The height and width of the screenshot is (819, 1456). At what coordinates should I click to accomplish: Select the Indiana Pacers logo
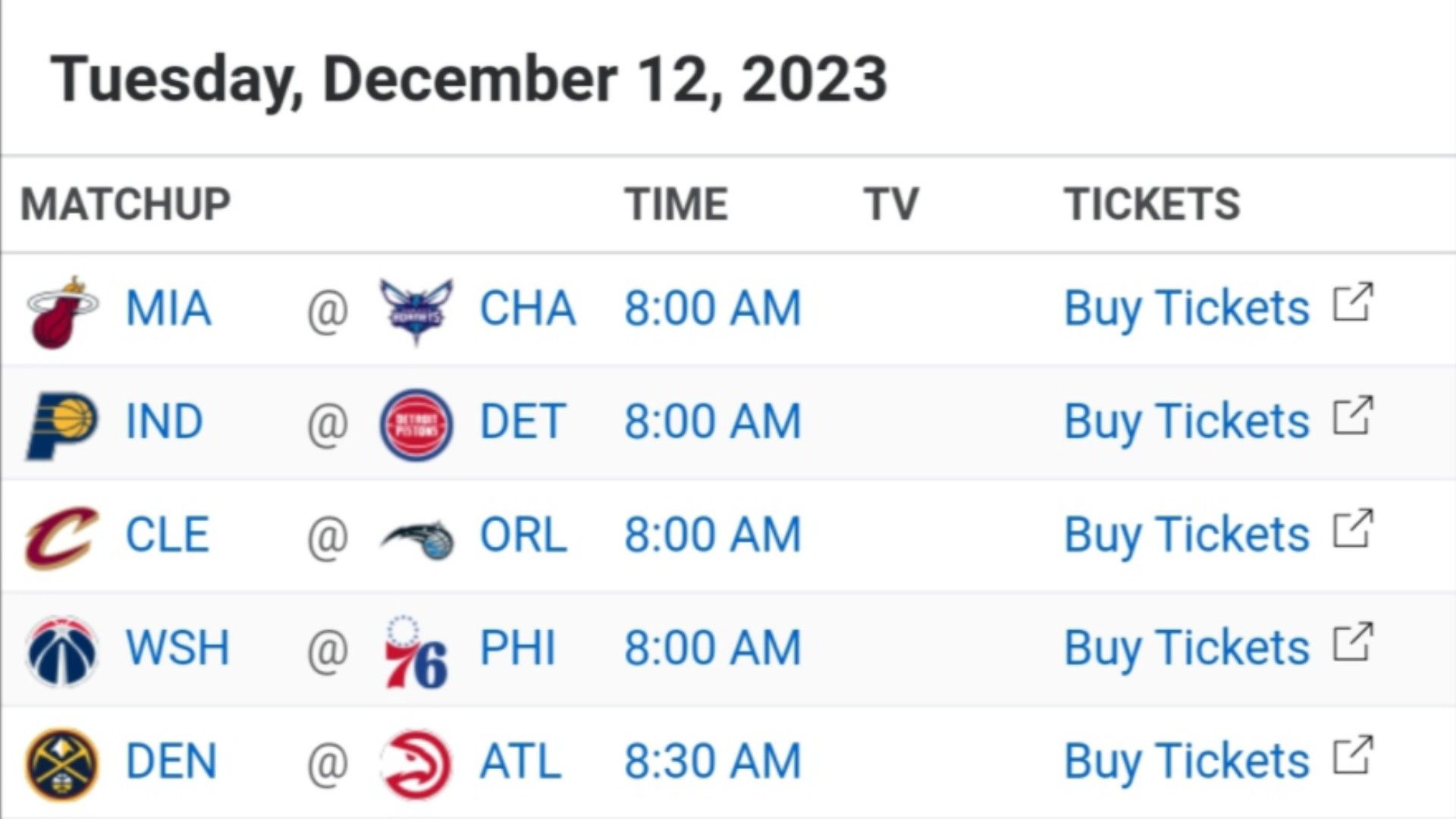click(62, 424)
